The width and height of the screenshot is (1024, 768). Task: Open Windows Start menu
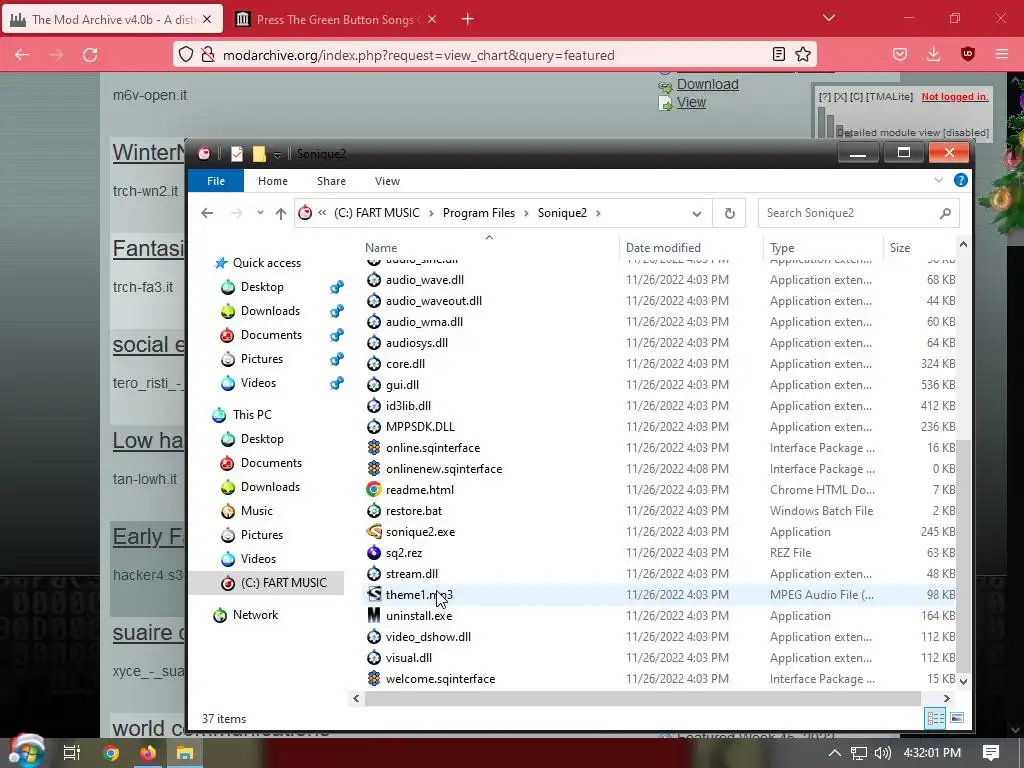coord(26,751)
